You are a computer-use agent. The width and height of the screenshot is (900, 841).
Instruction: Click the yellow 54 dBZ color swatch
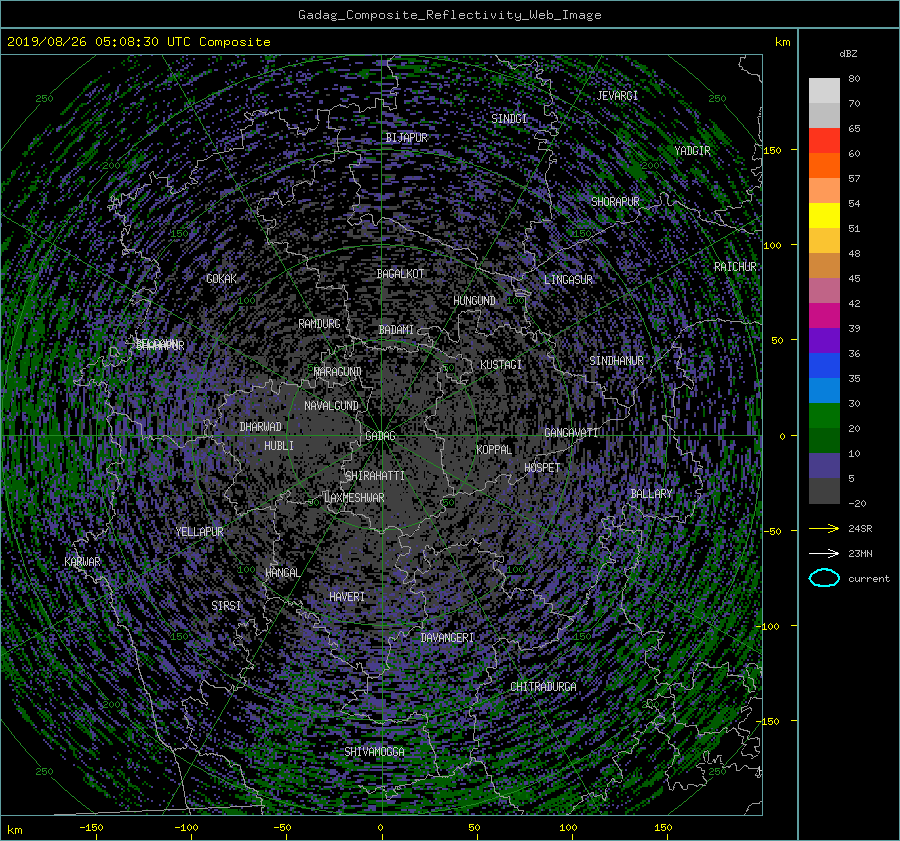tap(824, 215)
